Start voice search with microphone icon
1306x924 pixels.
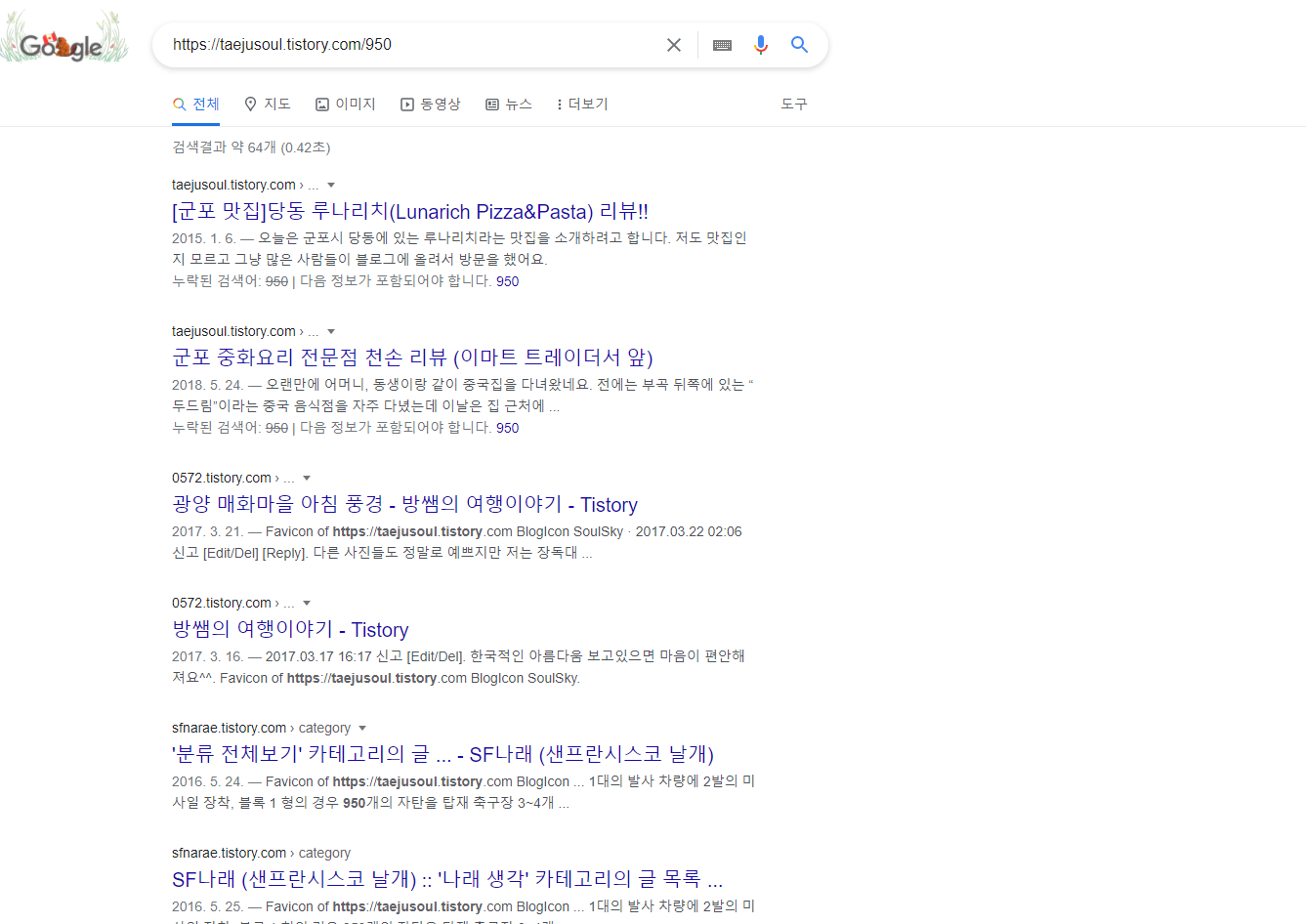coord(761,45)
